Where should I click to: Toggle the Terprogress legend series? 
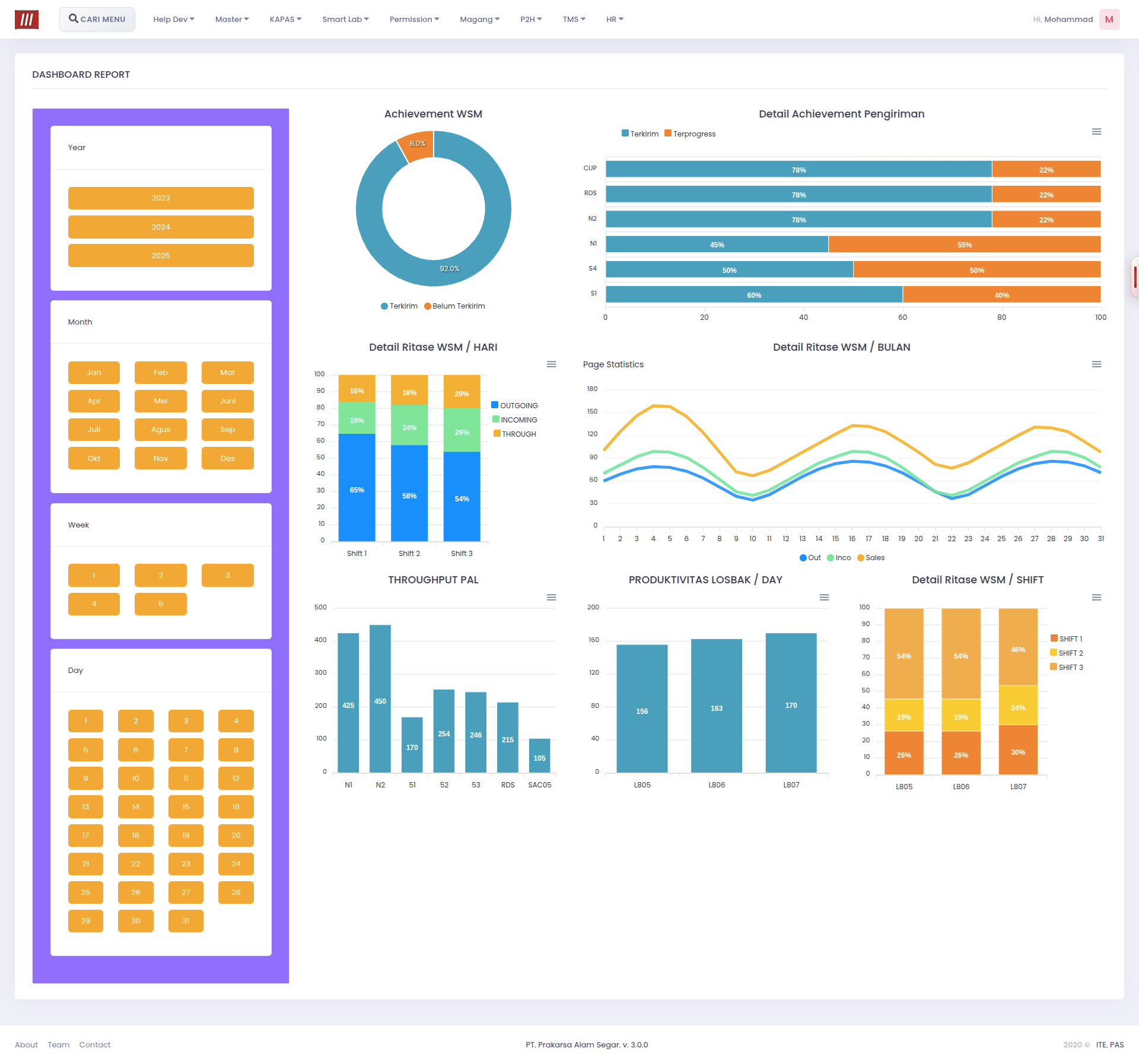click(x=690, y=134)
